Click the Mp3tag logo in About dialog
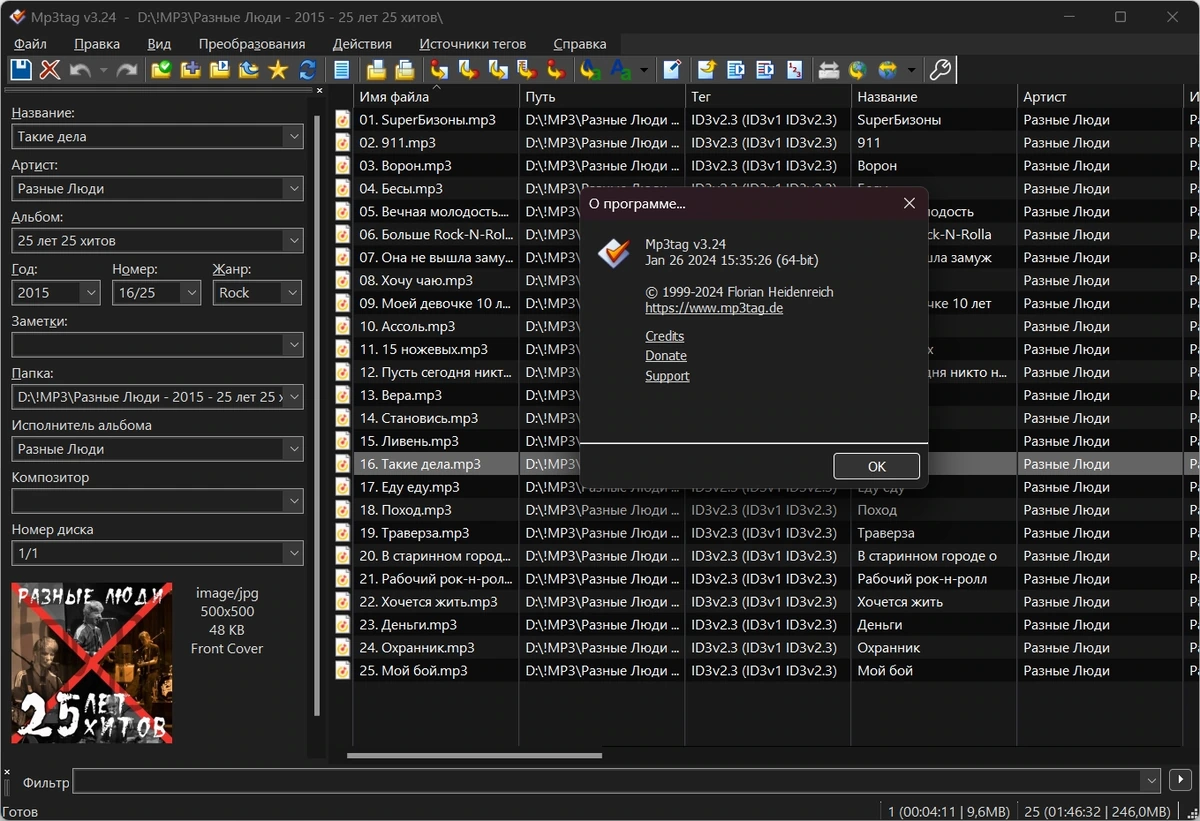 point(614,253)
